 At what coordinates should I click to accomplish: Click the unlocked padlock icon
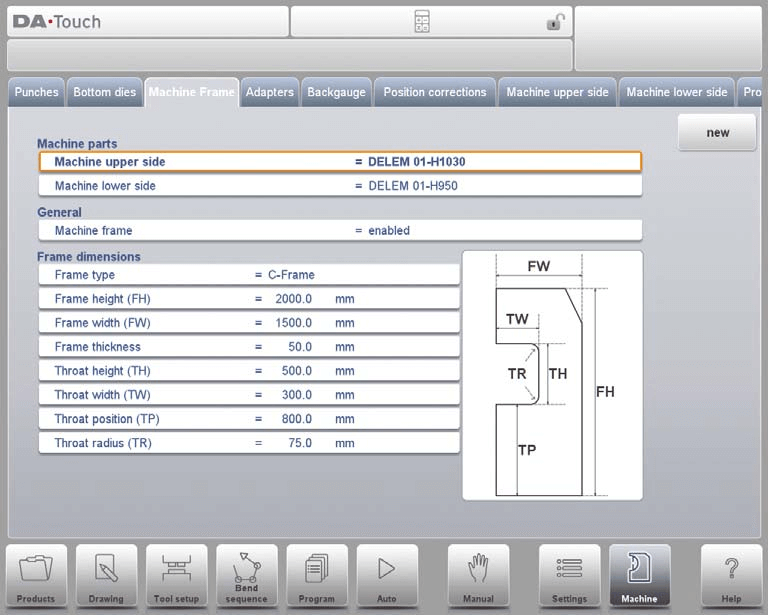(x=555, y=22)
